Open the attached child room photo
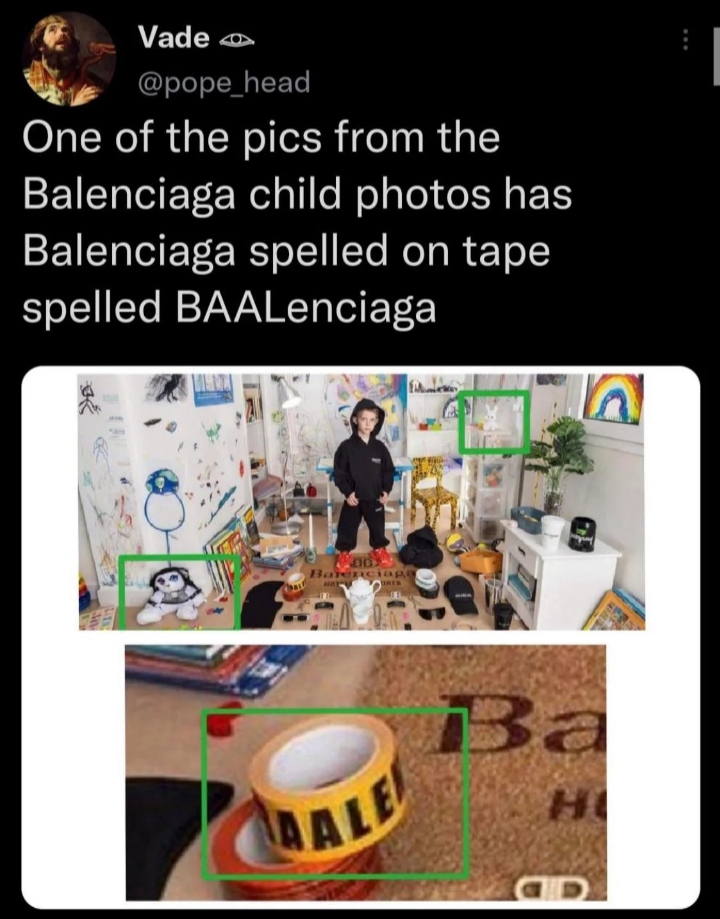This screenshot has height=919, width=720. [x=362, y=502]
